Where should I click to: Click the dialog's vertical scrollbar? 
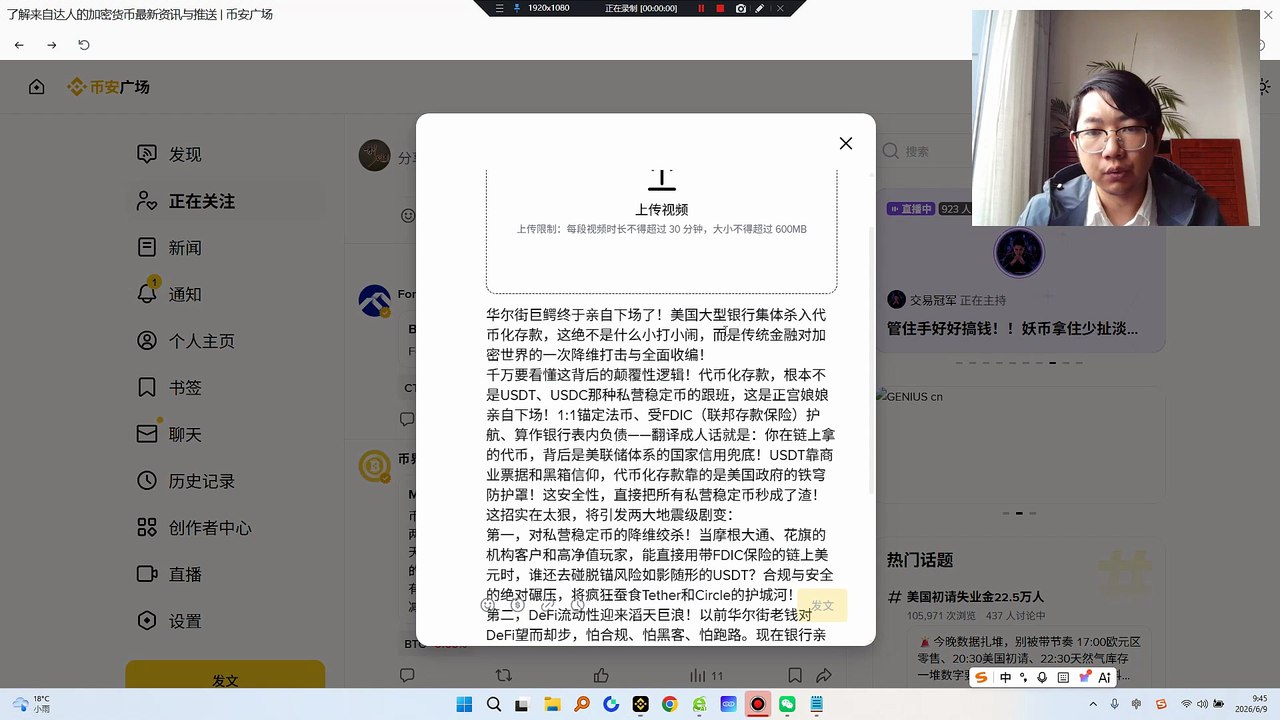coord(872,360)
